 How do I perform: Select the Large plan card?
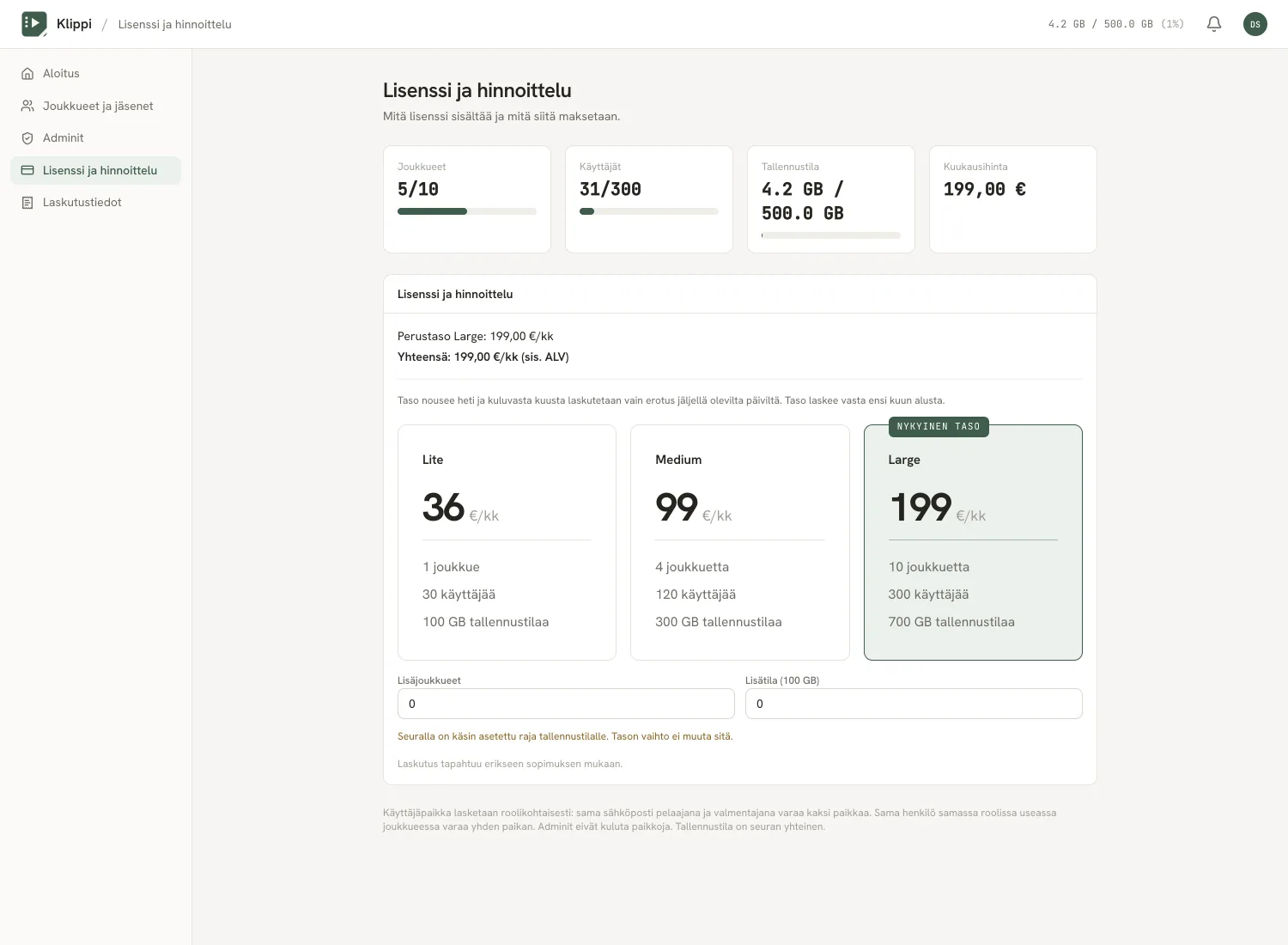pos(973,542)
